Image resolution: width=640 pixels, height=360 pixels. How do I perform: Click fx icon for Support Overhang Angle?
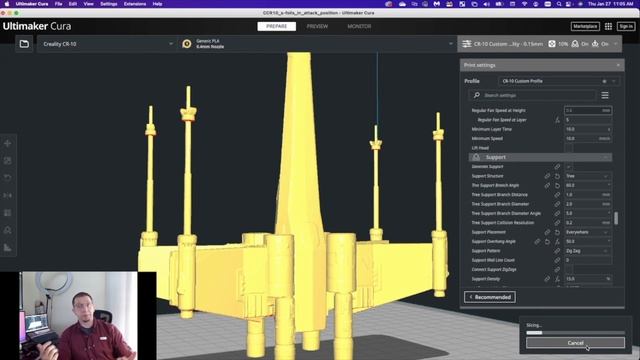557,242
